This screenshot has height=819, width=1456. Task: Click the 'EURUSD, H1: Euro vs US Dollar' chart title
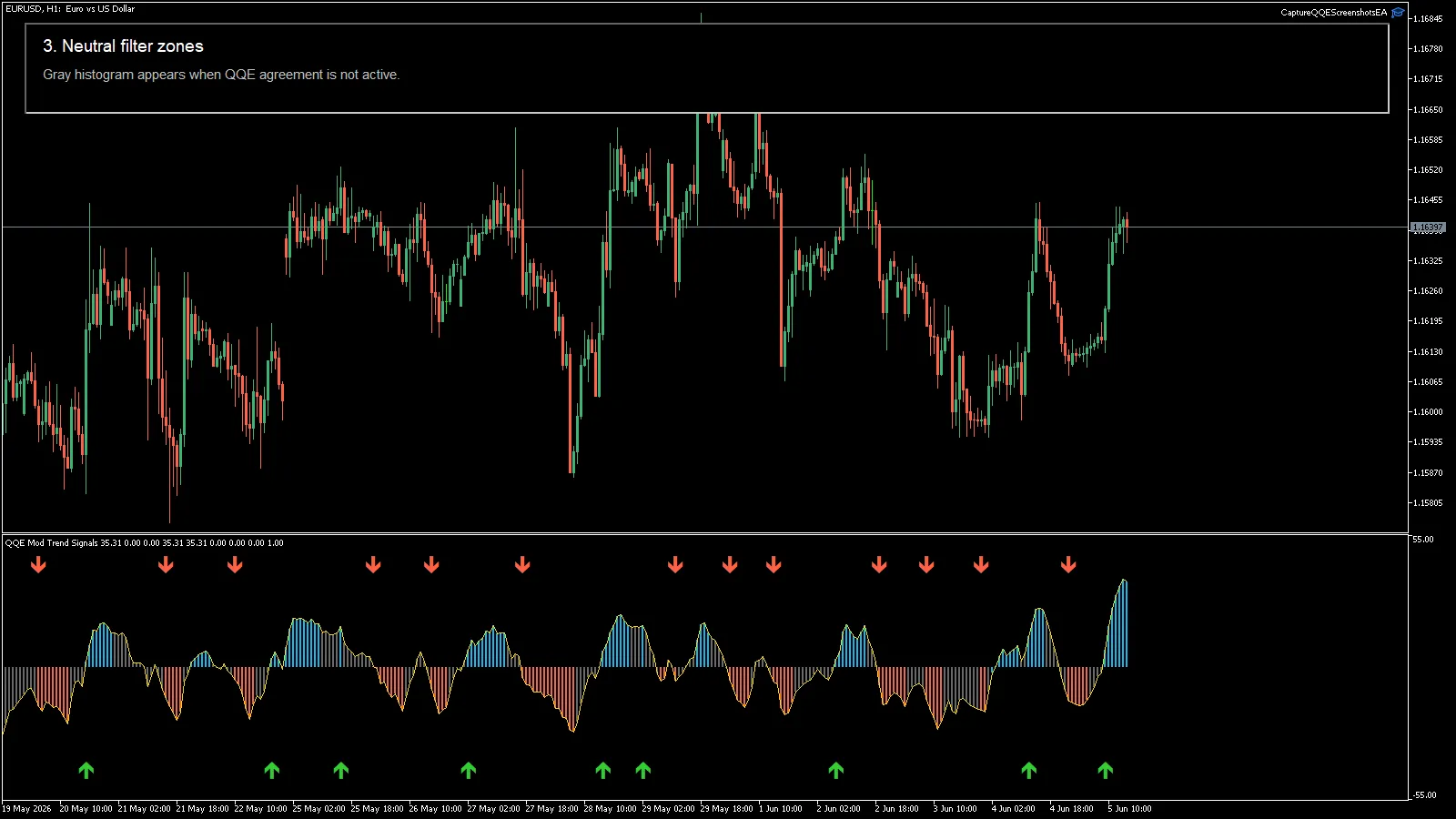coord(70,8)
